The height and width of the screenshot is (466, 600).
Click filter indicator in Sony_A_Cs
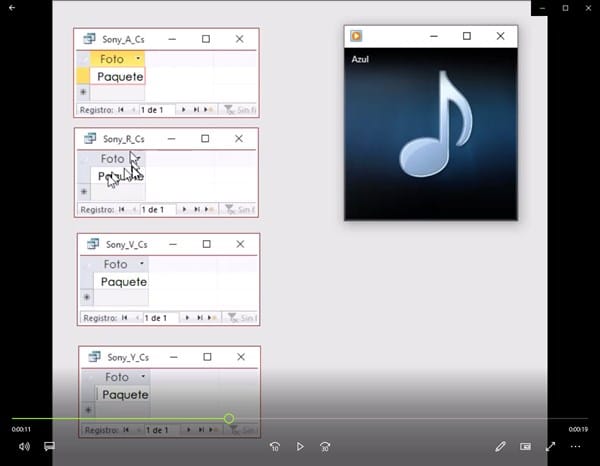tap(239, 110)
